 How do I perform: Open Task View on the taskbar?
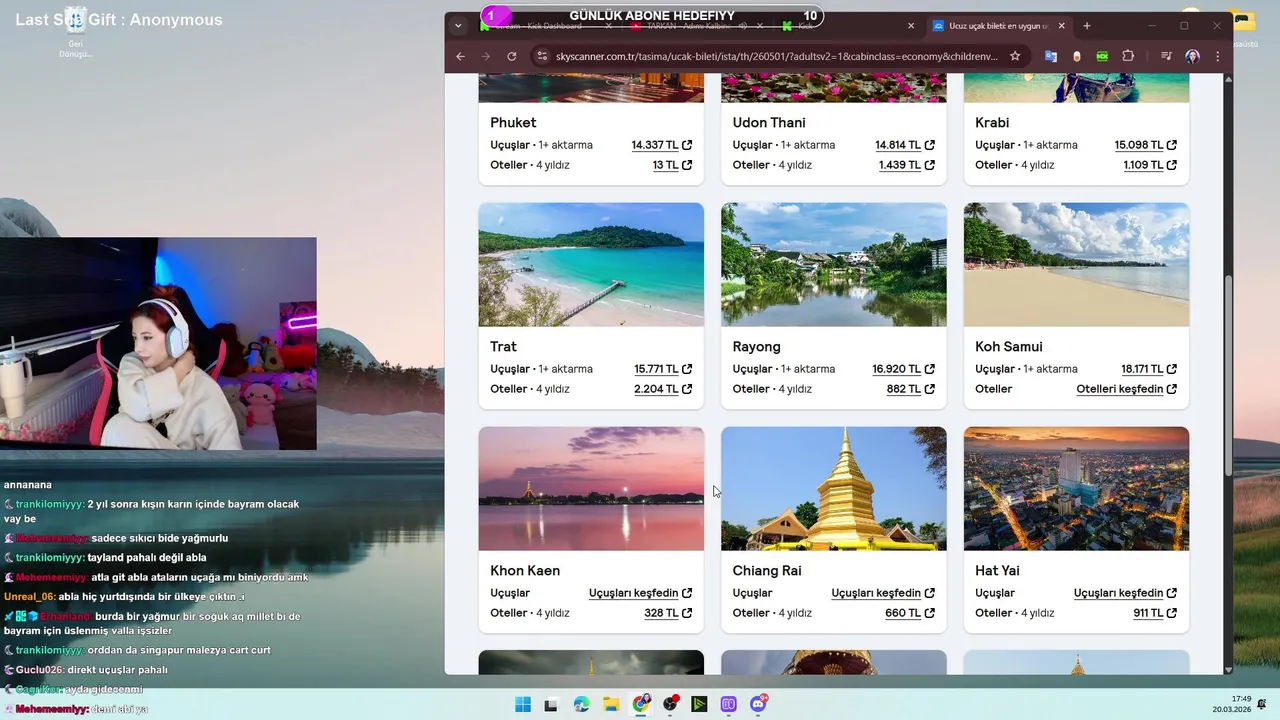tap(550, 705)
